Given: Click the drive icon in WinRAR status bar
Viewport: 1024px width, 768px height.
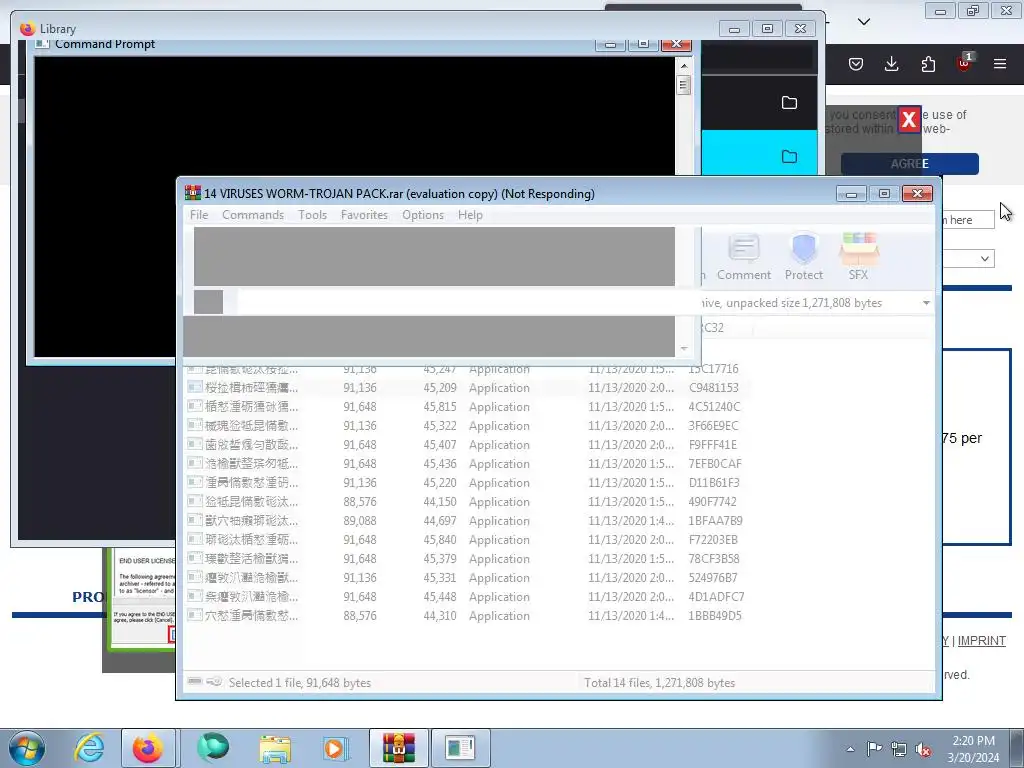Looking at the screenshot, I should tap(195, 681).
